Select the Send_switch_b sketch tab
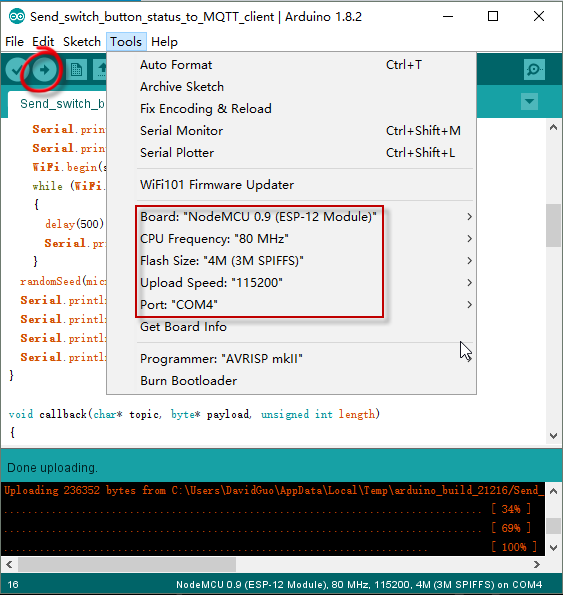Screen dimensions: 563x595 click(57, 104)
